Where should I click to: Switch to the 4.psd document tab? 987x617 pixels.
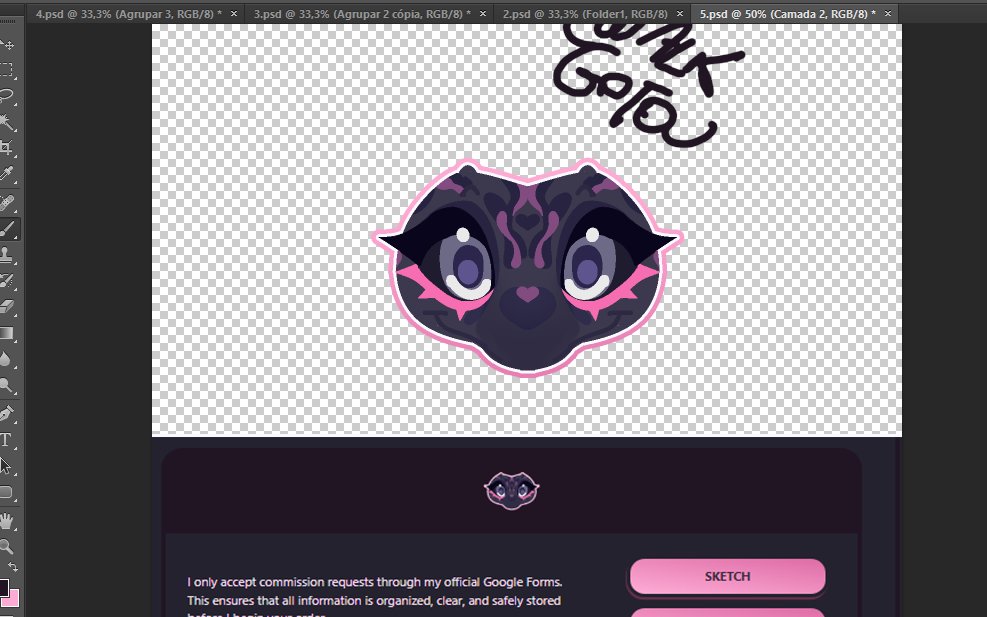pos(128,13)
